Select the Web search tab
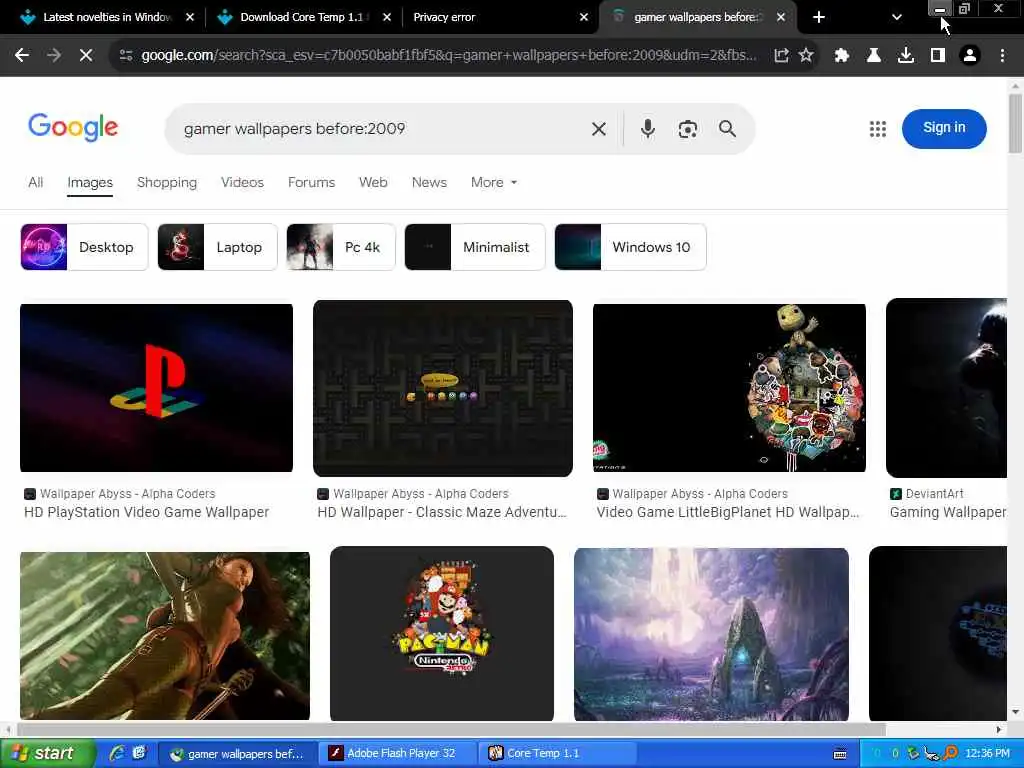Screen dimensions: 1024x768 click(x=373, y=182)
